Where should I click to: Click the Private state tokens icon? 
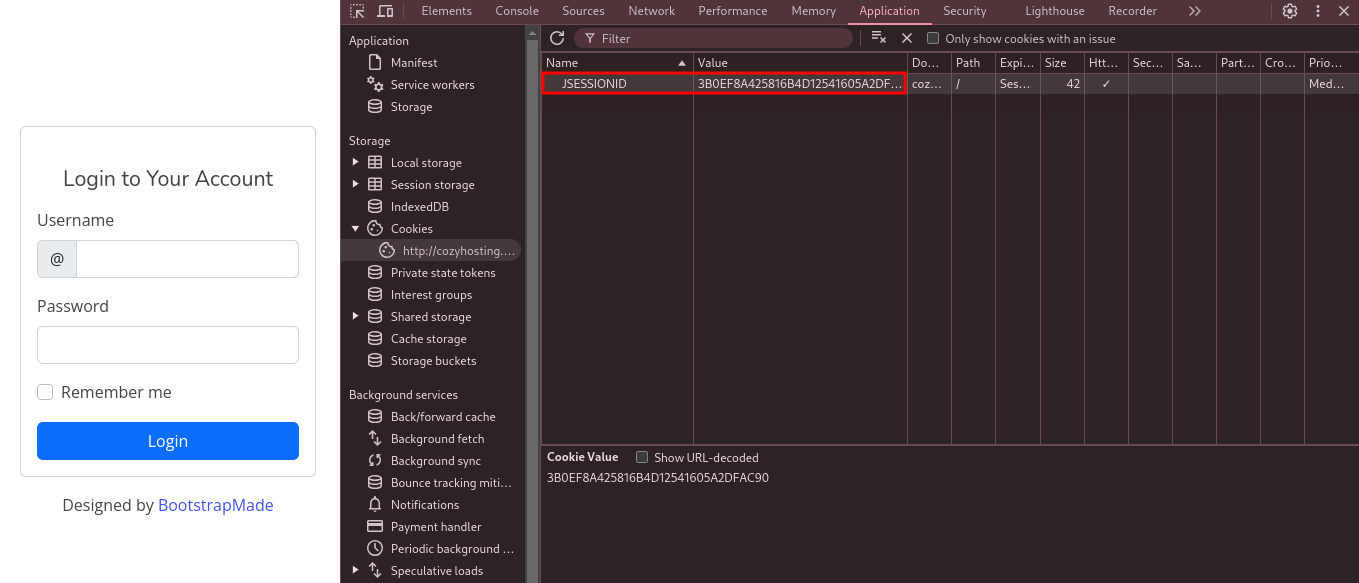(x=375, y=272)
